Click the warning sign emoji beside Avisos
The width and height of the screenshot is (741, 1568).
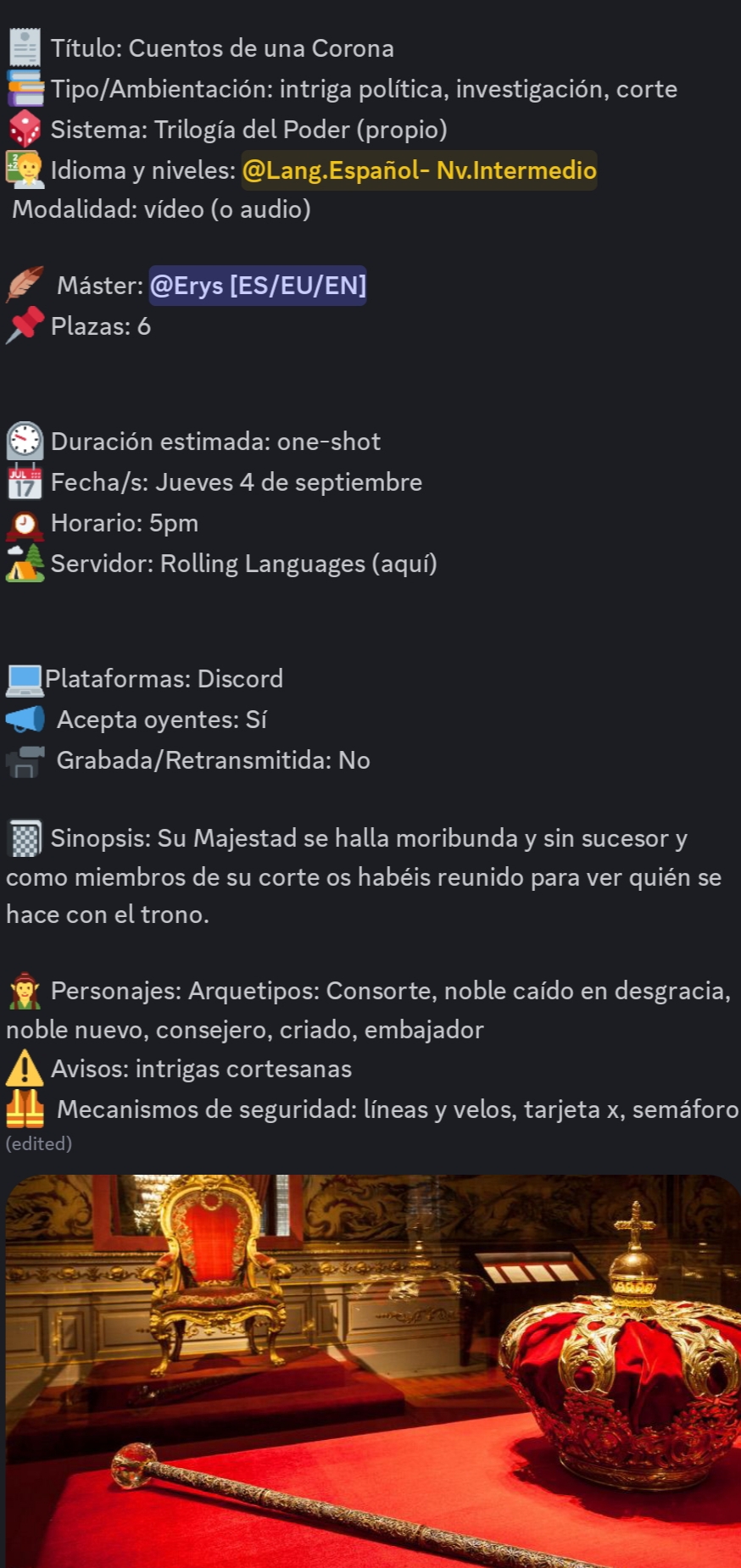pyautogui.click(x=25, y=1069)
